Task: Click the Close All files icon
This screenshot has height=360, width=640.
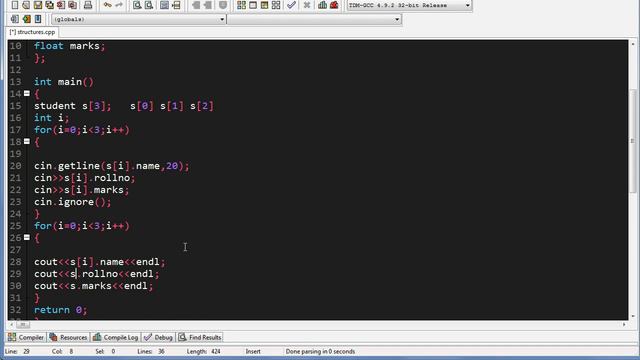Action: (72, 5)
